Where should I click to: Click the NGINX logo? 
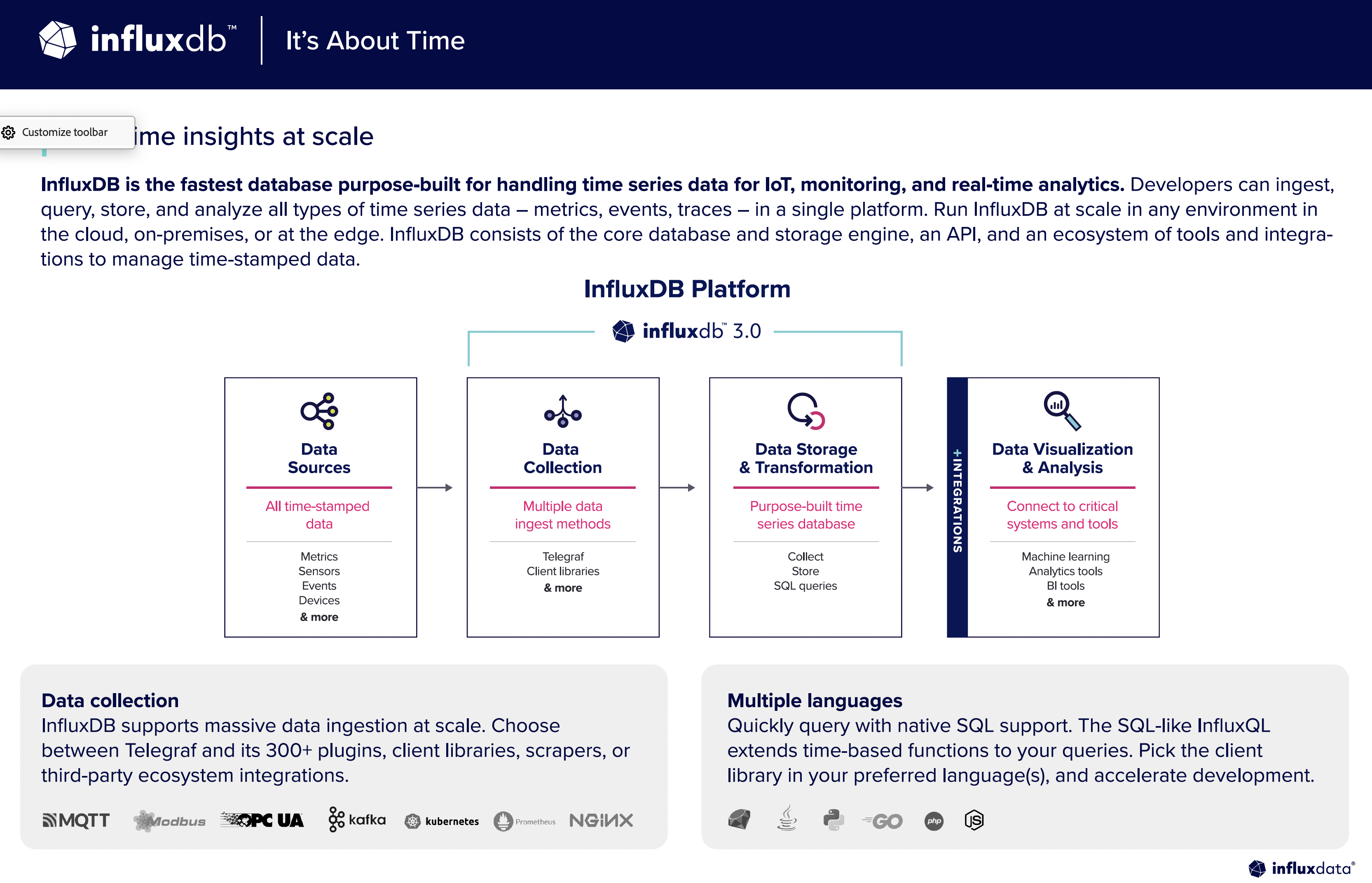(x=601, y=820)
